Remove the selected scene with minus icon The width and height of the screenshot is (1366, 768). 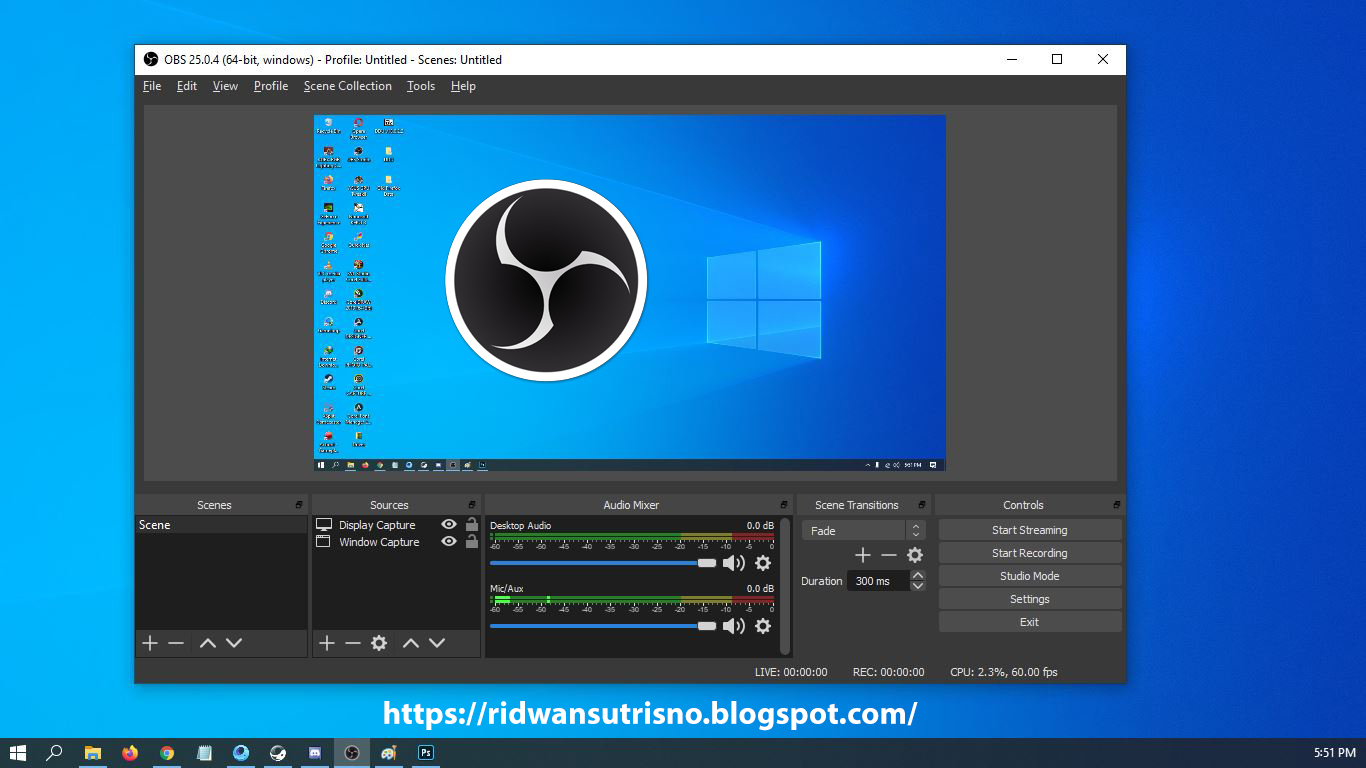pos(176,643)
